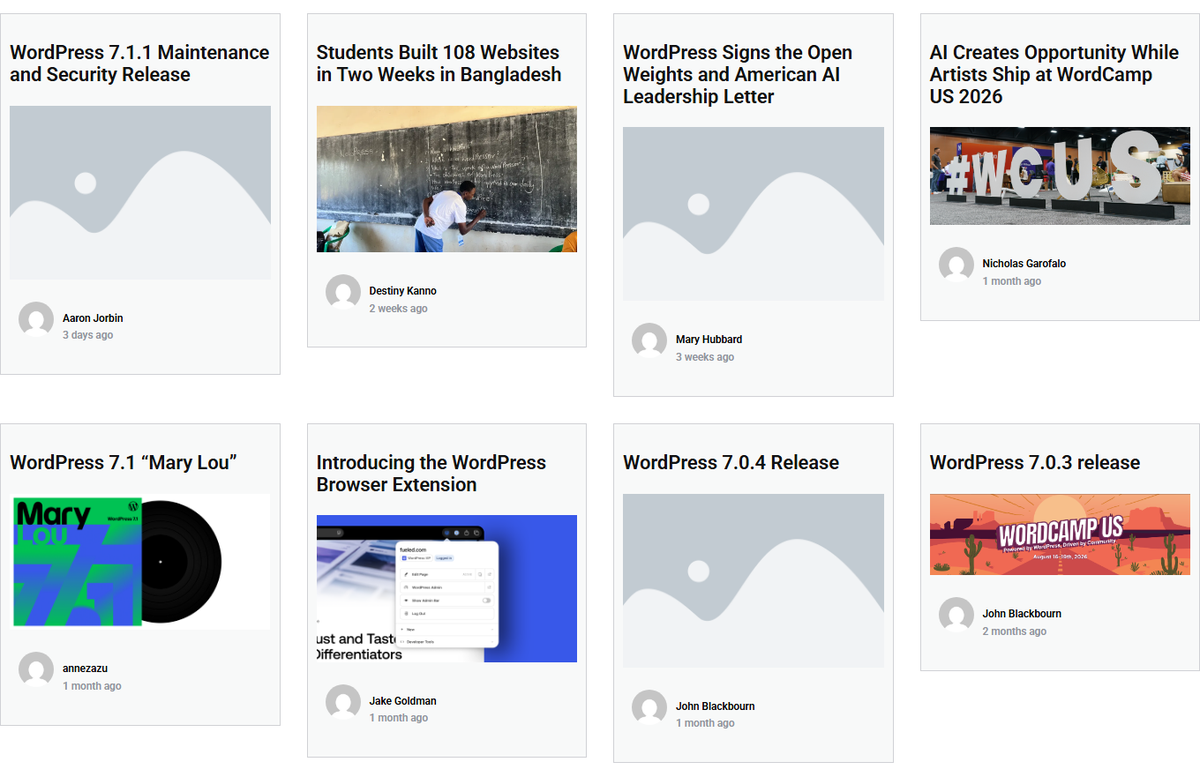Image resolution: width=1200 pixels, height=777 pixels.
Task: Click "1 month ago" under Nicholas Garofalo
Action: point(1012,281)
